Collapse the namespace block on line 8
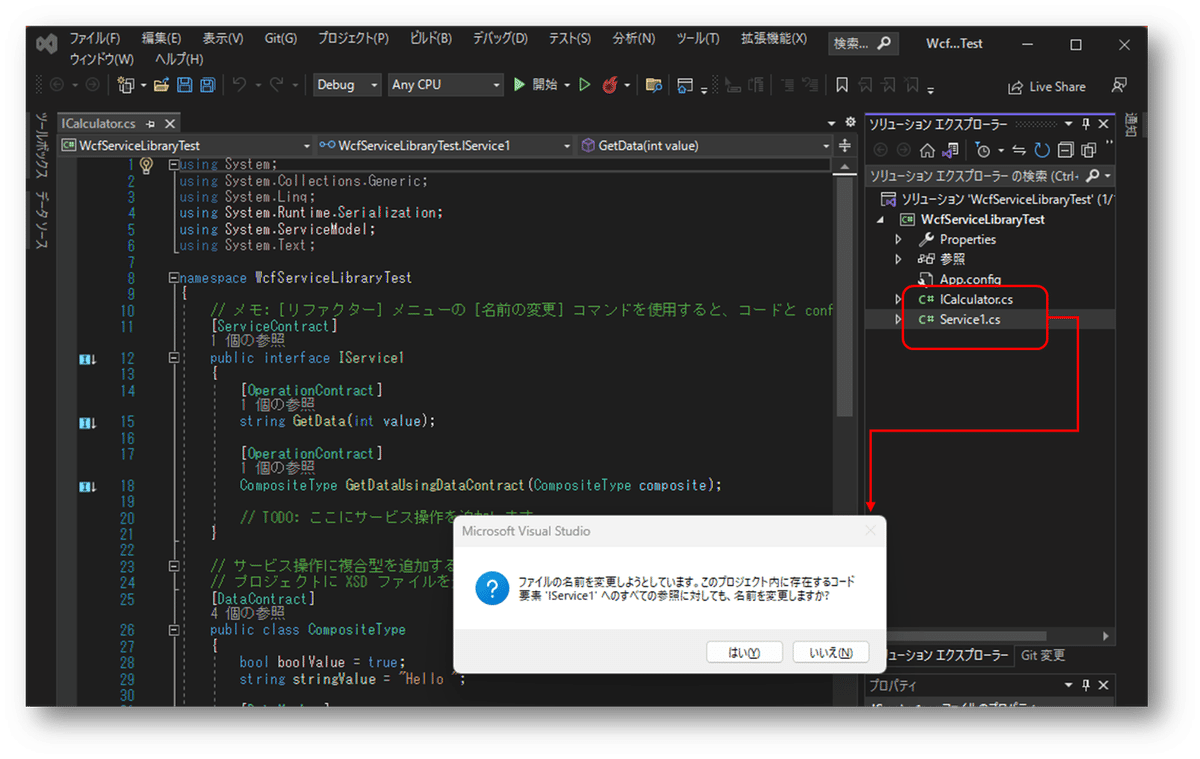The image size is (1200, 759). [x=174, y=278]
